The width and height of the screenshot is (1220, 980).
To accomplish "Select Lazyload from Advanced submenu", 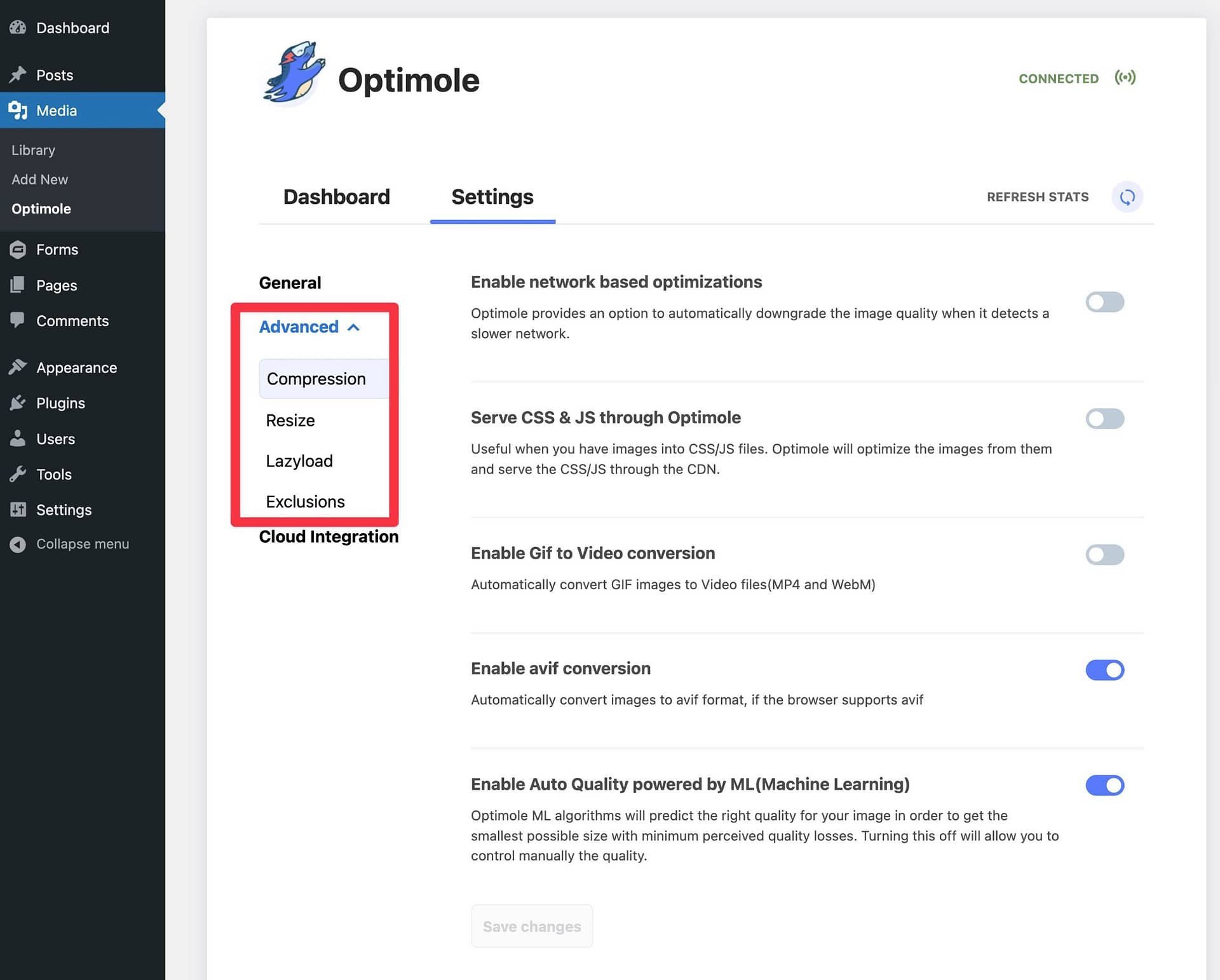I will pyautogui.click(x=299, y=460).
